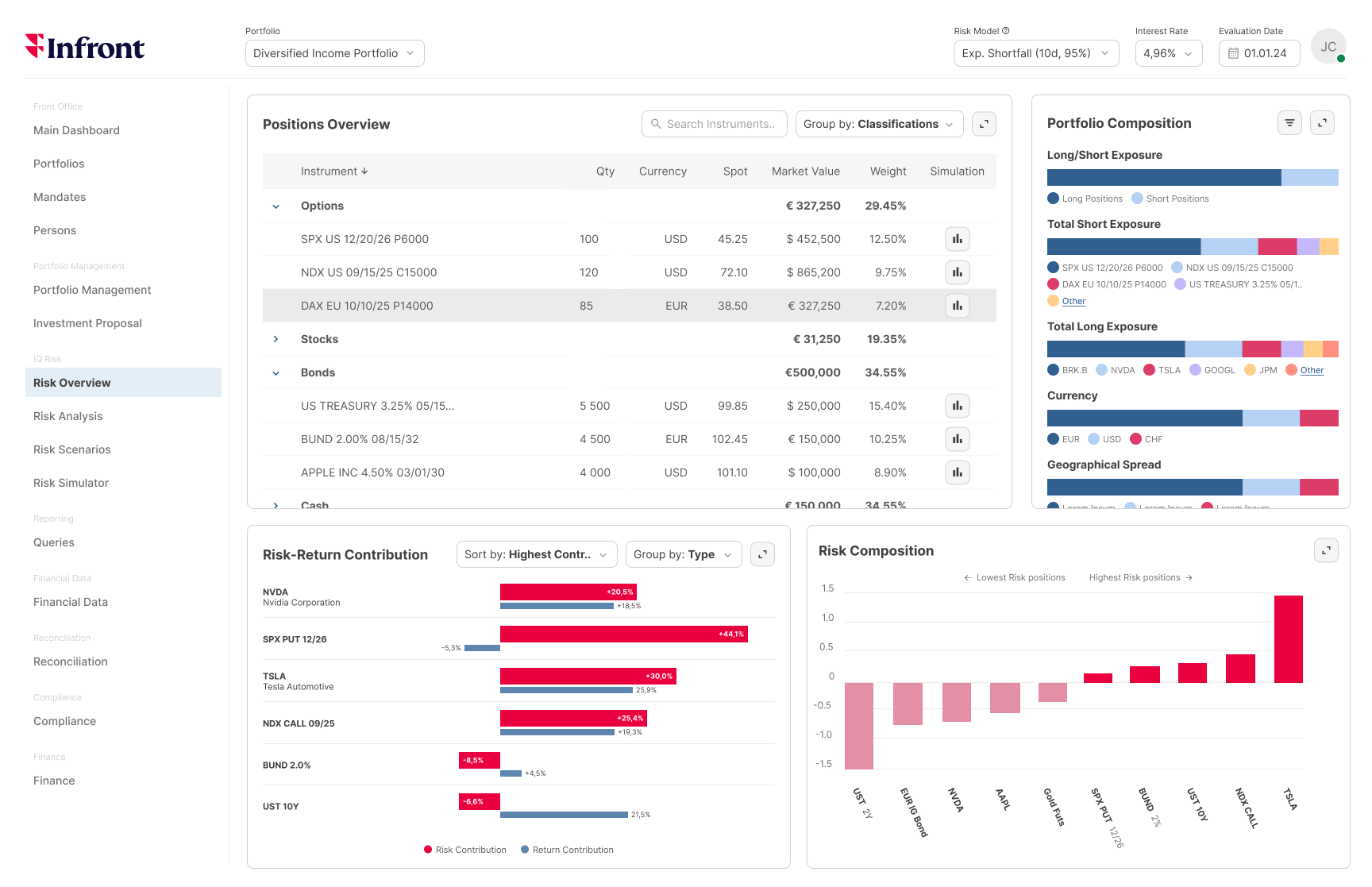
Task: Click the Risk Model help info icon
Action: coord(1006,31)
